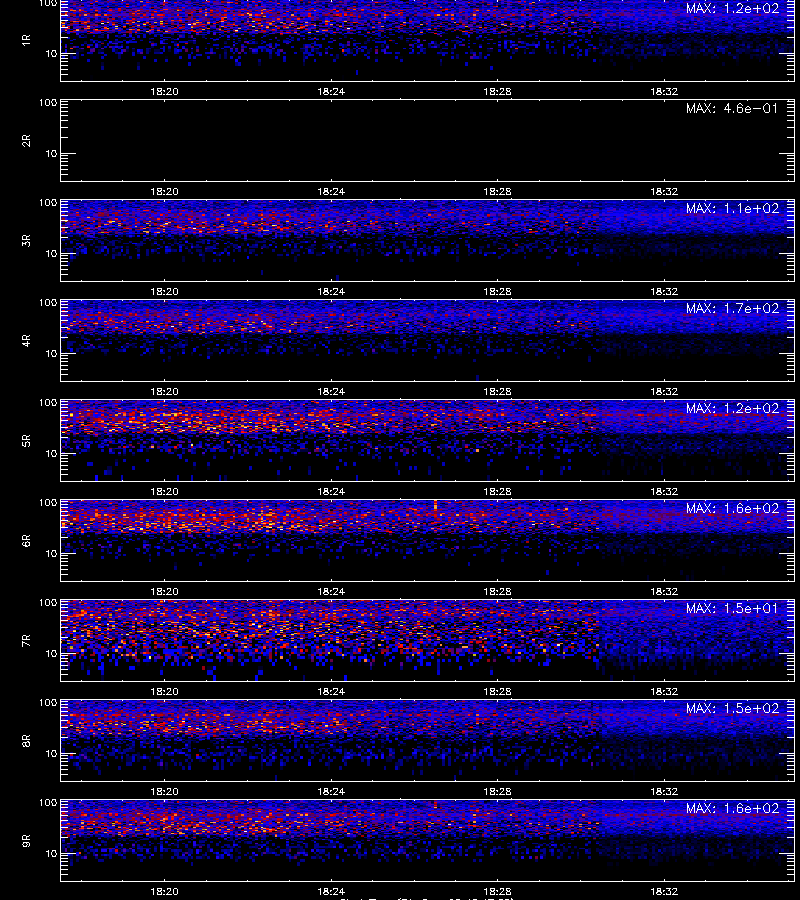Select the 2R y-axis panel label
The image size is (800, 900).
coord(26,141)
